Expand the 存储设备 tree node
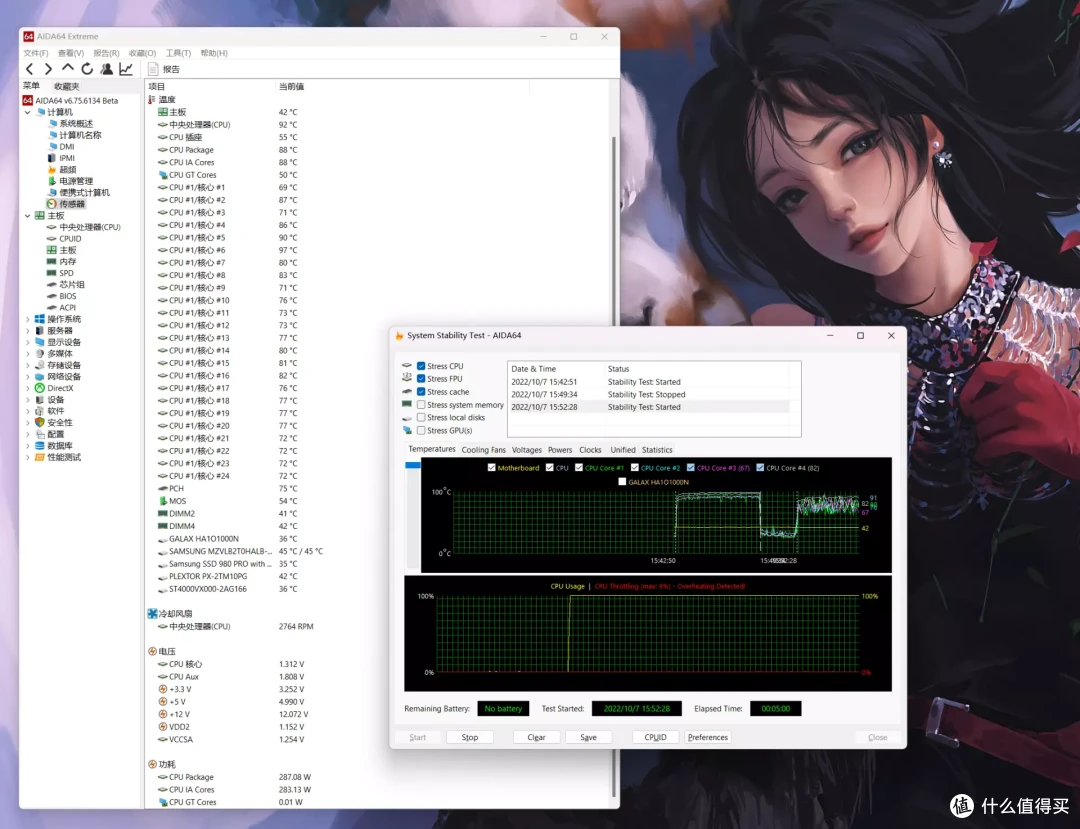The width and height of the screenshot is (1080, 829). (x=28, y=365)
